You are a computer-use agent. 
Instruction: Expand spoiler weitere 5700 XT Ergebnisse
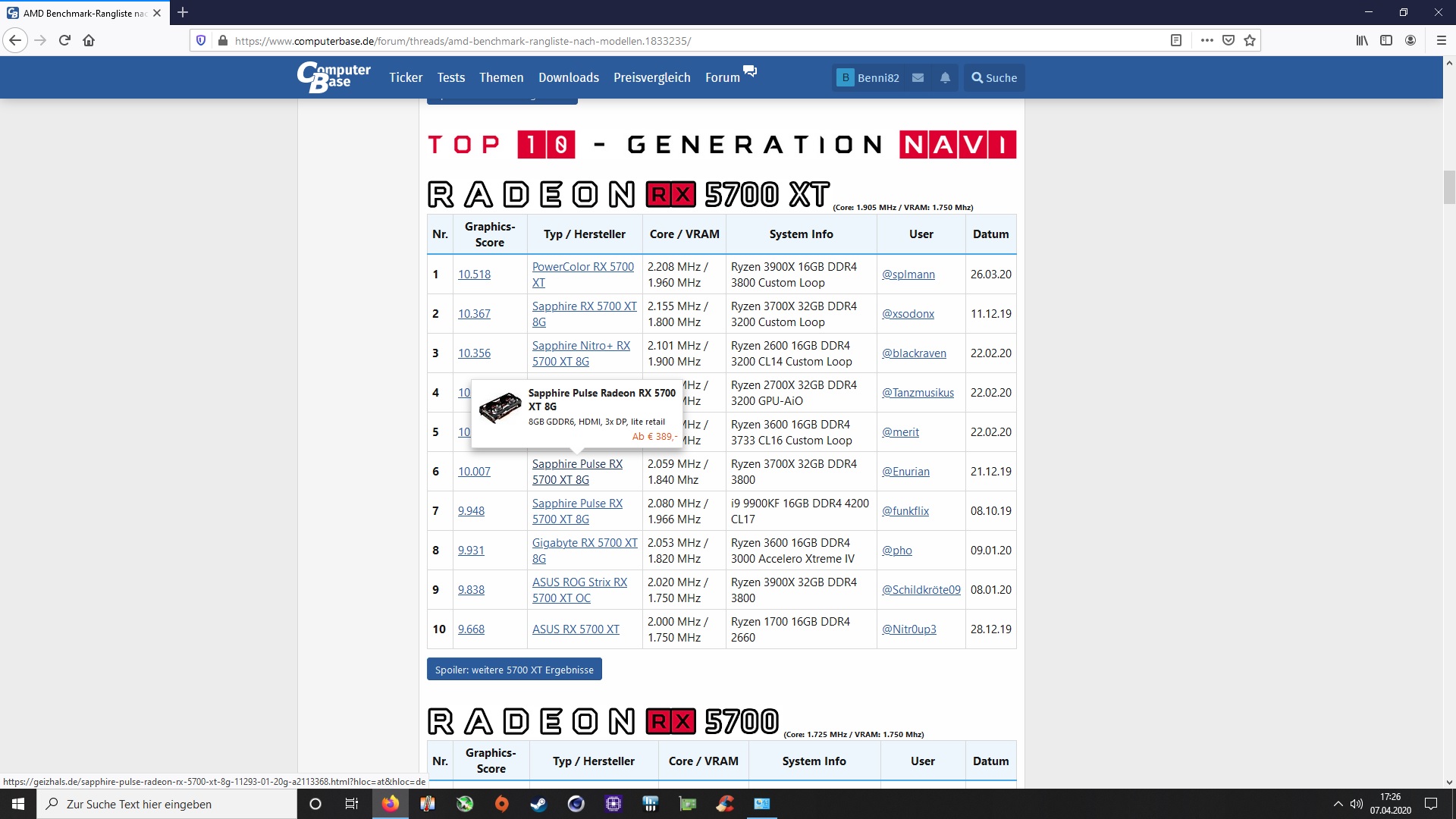514,670
